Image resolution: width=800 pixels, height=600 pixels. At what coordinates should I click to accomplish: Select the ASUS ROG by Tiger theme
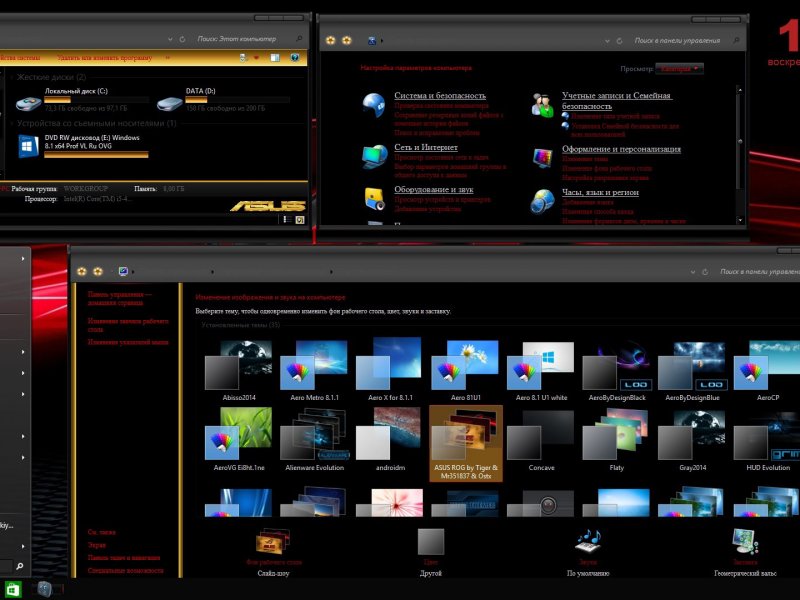[466, 443]
